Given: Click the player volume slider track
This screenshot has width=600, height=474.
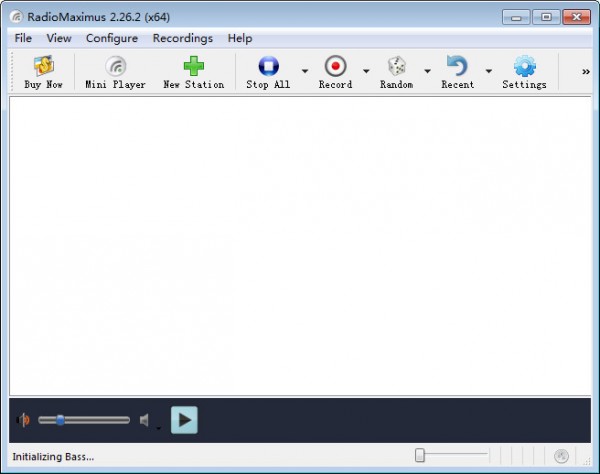Looking at the screenshot, I should pyautogui.click(x=84, y=420).
